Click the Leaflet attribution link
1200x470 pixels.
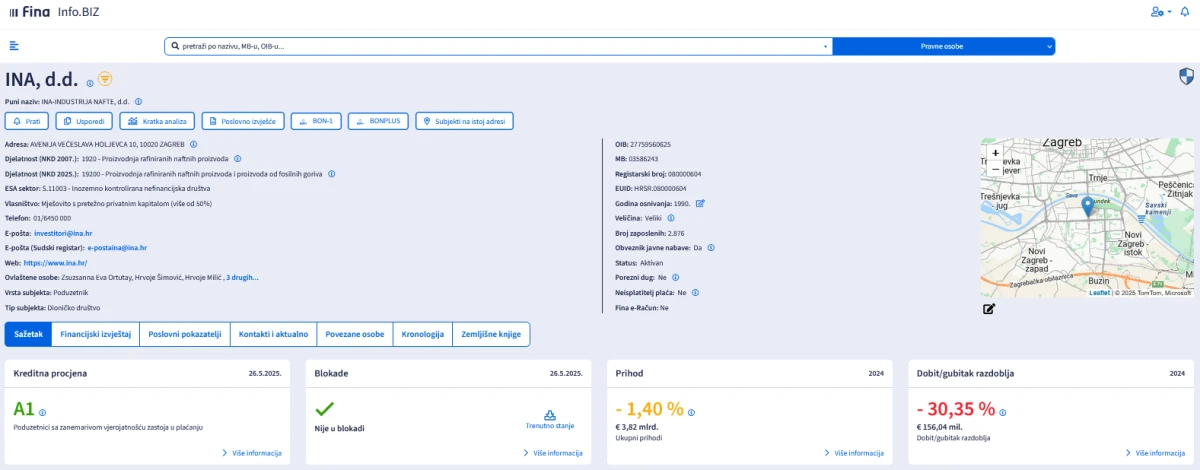pyautogui.click(x=1099, y=293)
